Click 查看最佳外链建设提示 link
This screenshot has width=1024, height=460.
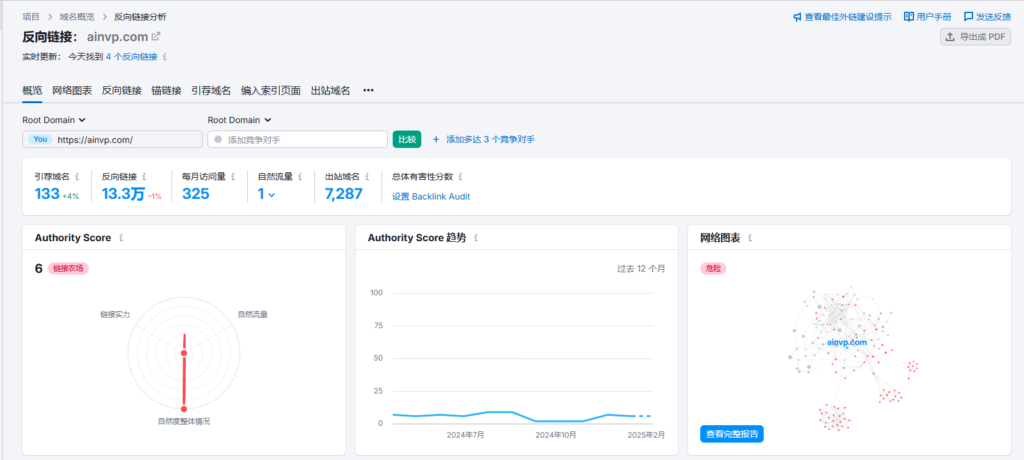(x=848, y=17)
